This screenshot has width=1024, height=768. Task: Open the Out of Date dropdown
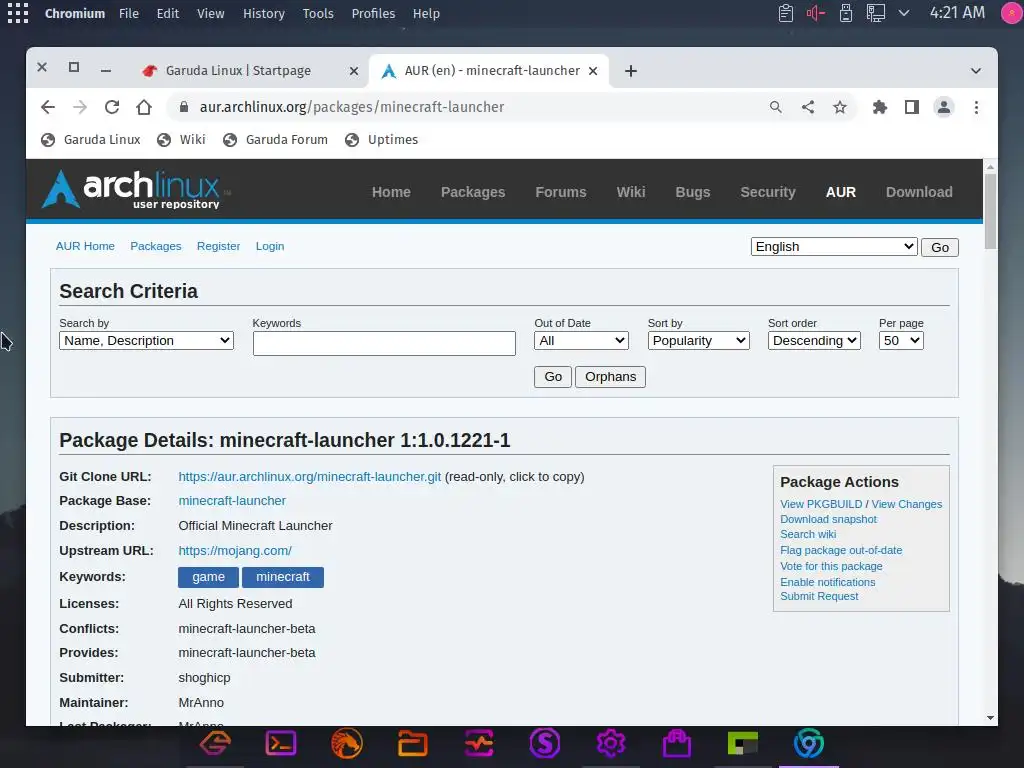click(x=581, y=340)
